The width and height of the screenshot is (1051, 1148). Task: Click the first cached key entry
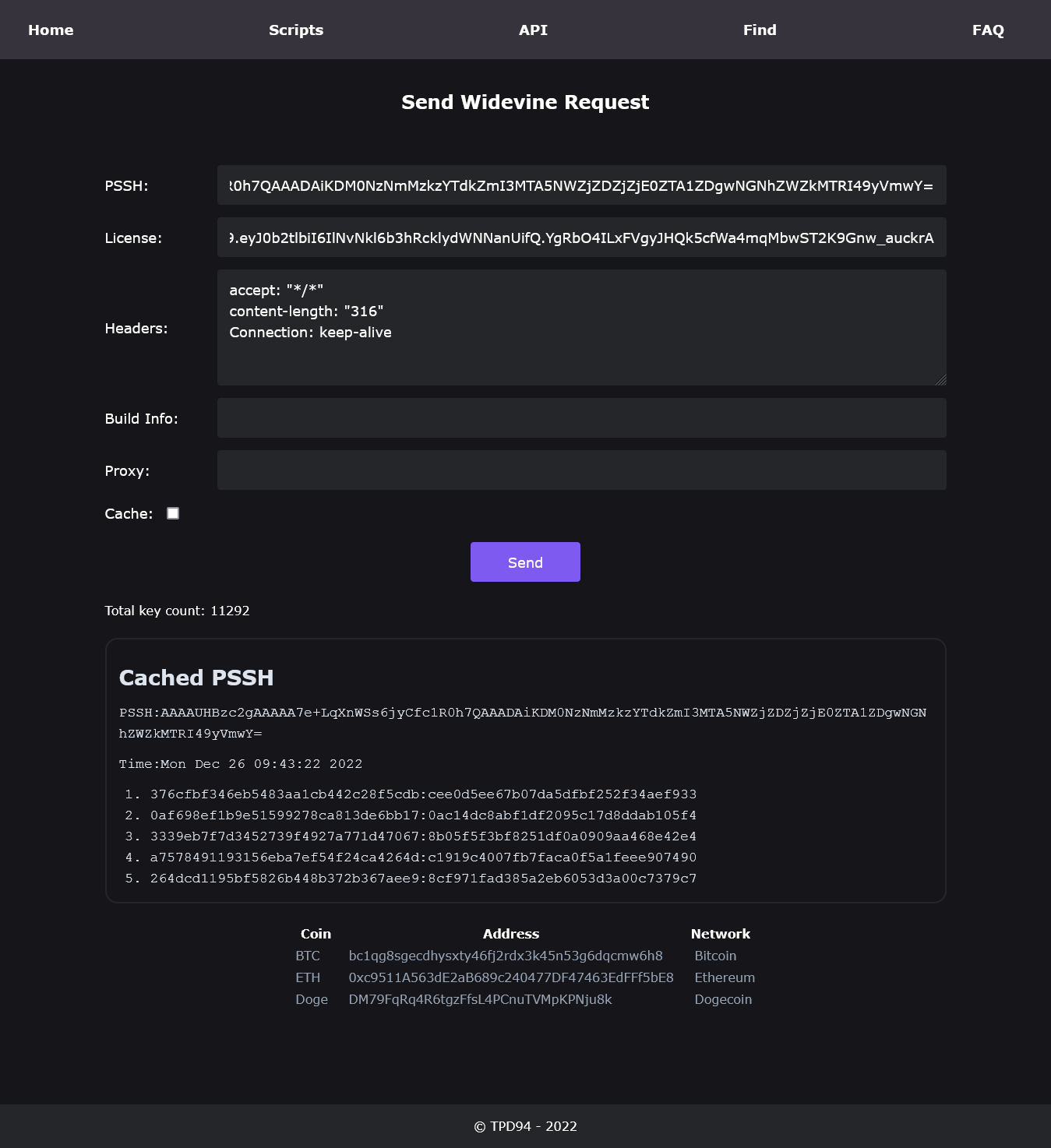click(423, 794)
